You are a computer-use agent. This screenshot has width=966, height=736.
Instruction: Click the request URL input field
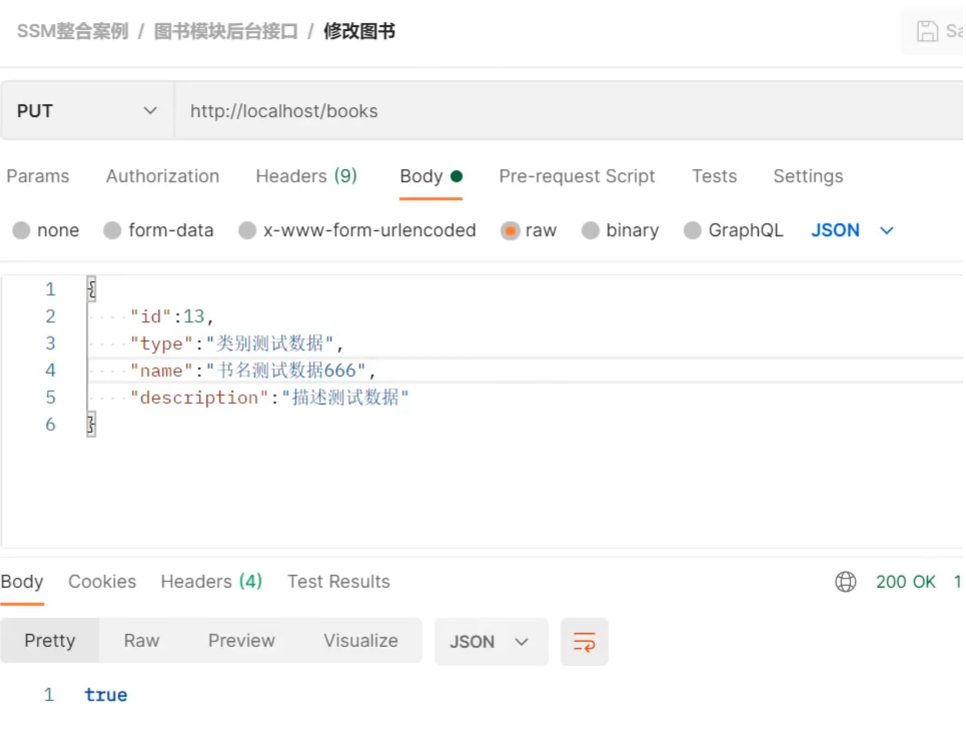click(x=560, y=111)
